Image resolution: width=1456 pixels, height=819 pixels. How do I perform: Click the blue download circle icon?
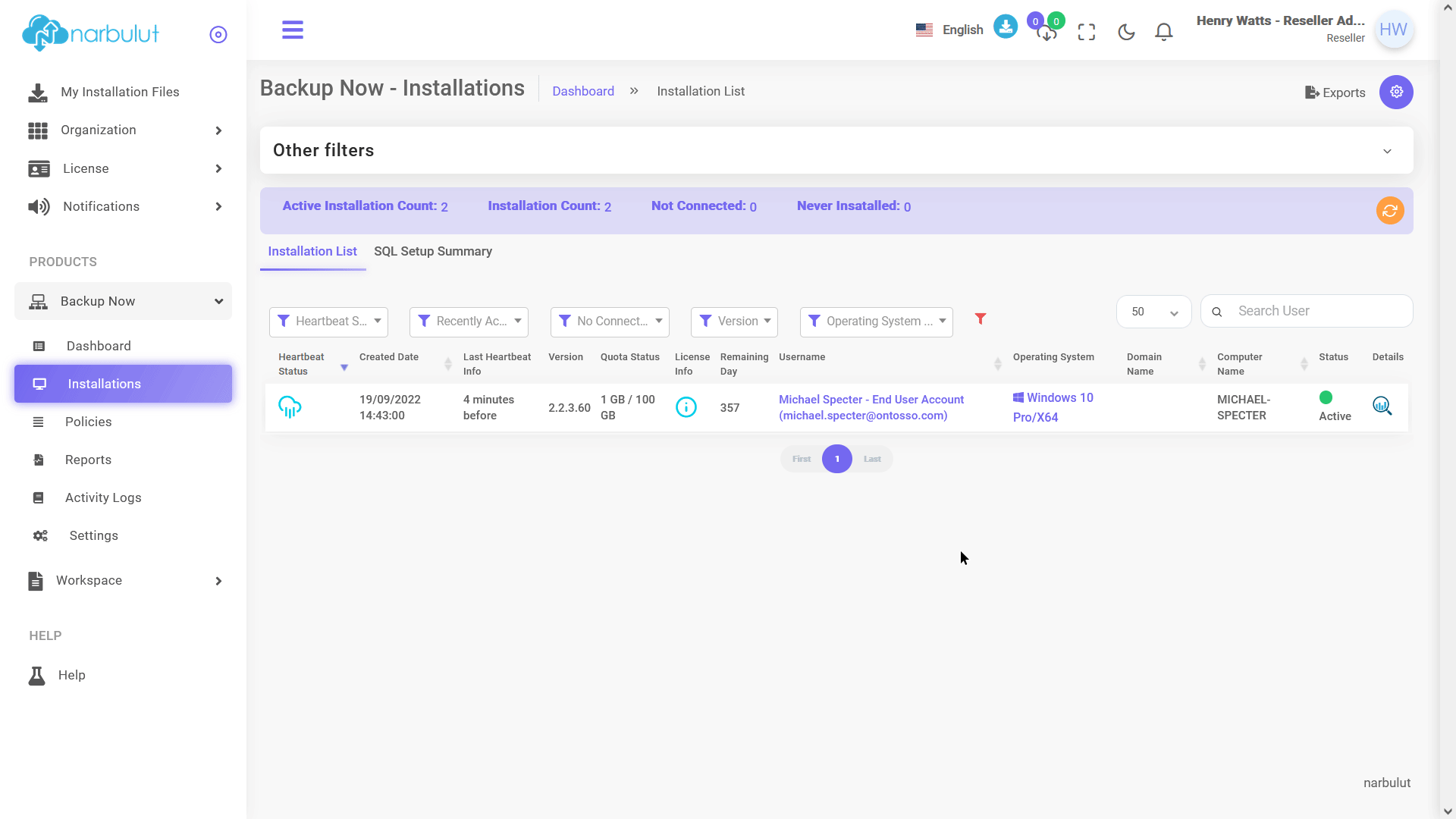point(1006,27)
